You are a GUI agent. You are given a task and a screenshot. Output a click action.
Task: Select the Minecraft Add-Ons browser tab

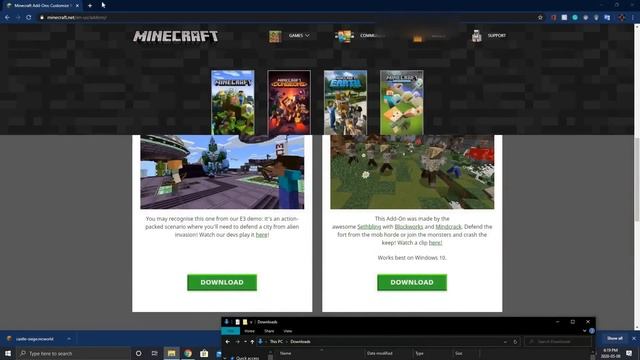pyautogui.click(x=42, y=6)
